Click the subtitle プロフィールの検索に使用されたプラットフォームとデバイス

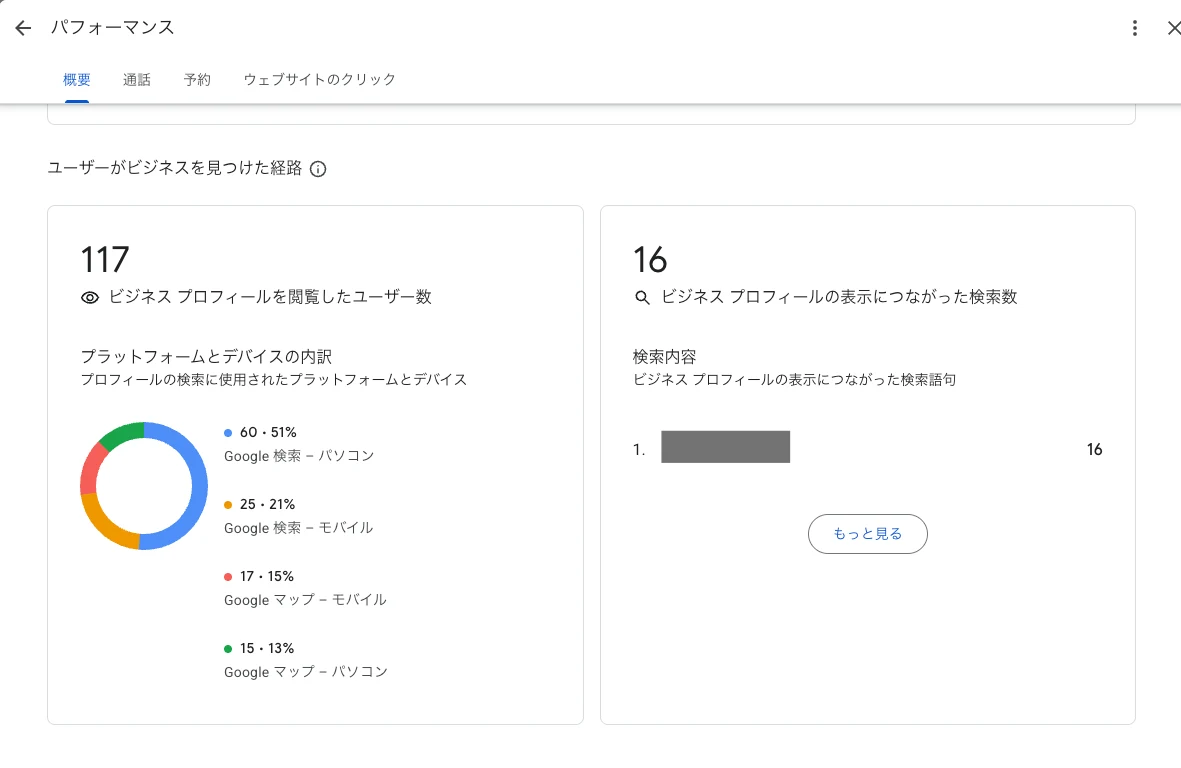tap(273, 379)
